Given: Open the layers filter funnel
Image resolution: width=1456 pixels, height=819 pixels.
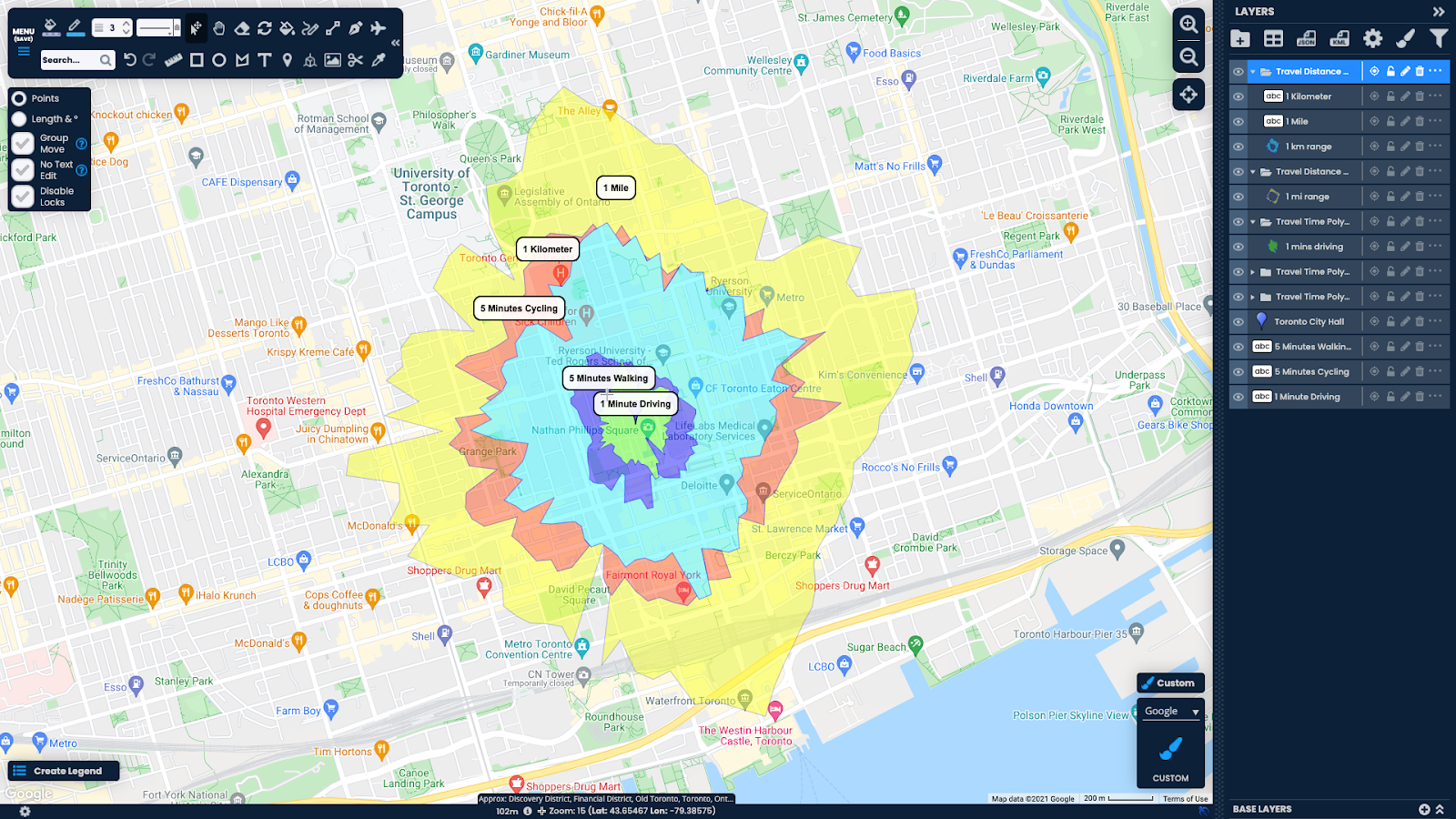Looking at the screenshot, I should pyautogui.click(x=1439, y=38).
